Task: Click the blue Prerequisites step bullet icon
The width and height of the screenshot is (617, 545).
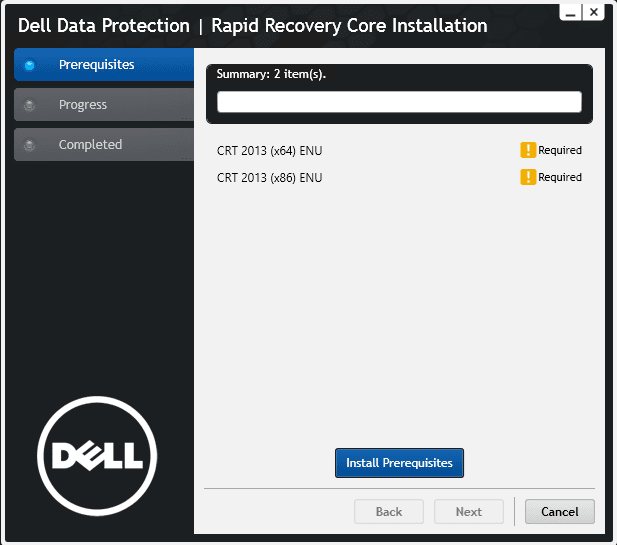Action: coord(29,66)
